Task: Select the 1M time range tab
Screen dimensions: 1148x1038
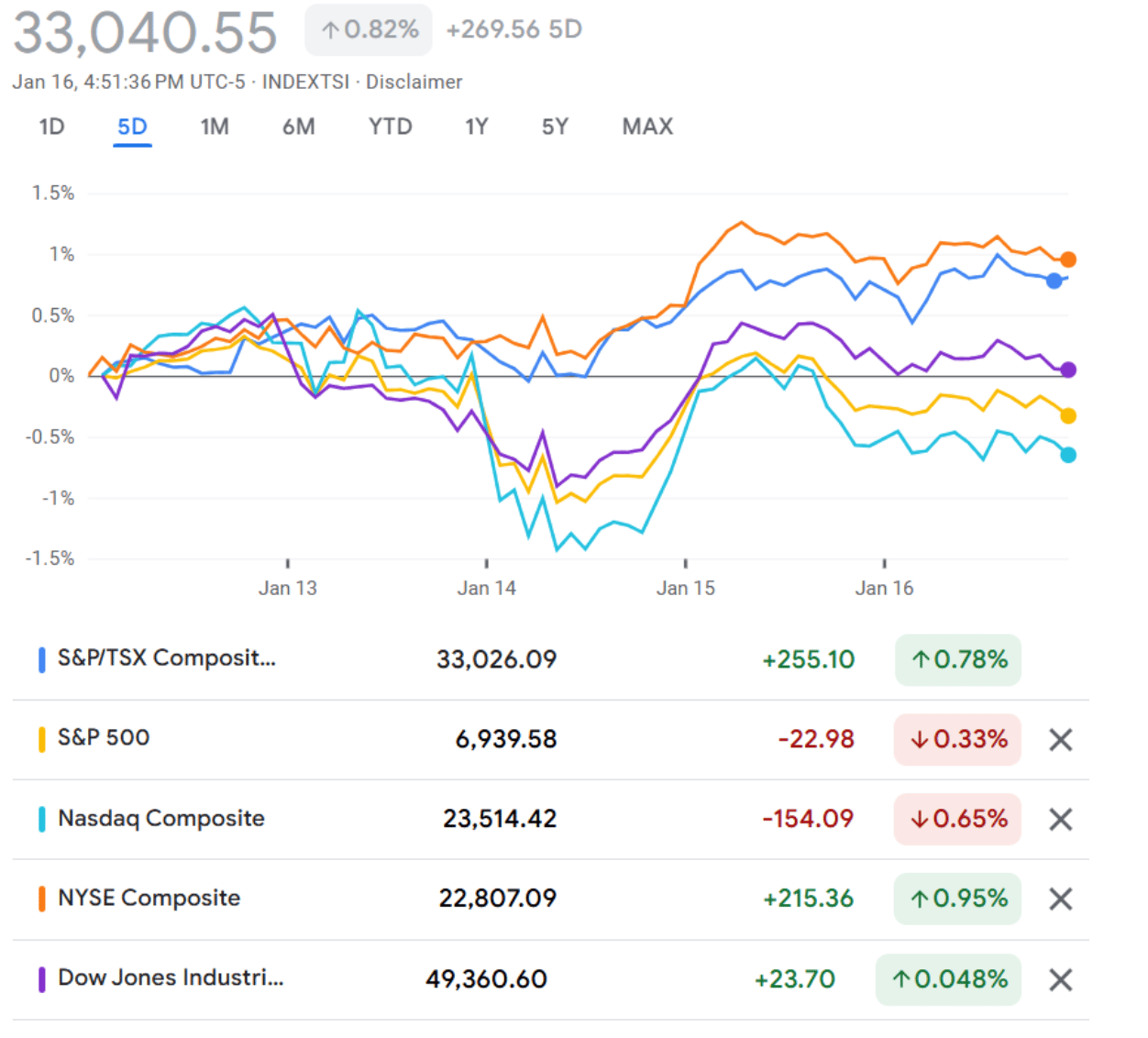Action: (215, 127)
